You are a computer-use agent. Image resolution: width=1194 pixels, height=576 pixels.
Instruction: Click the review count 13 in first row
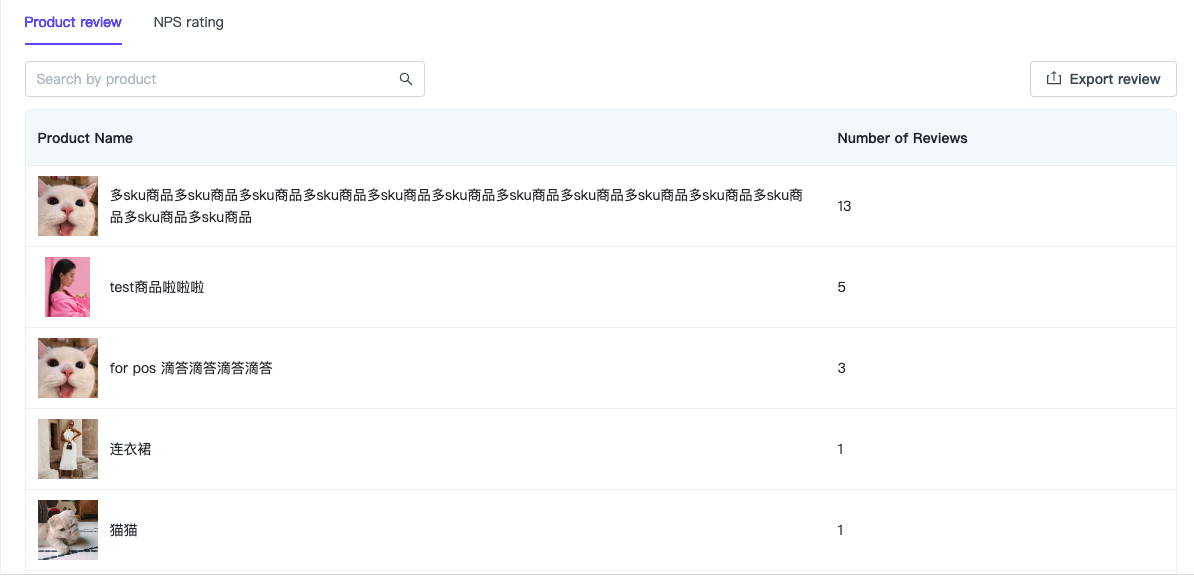(x=844, y=206)
